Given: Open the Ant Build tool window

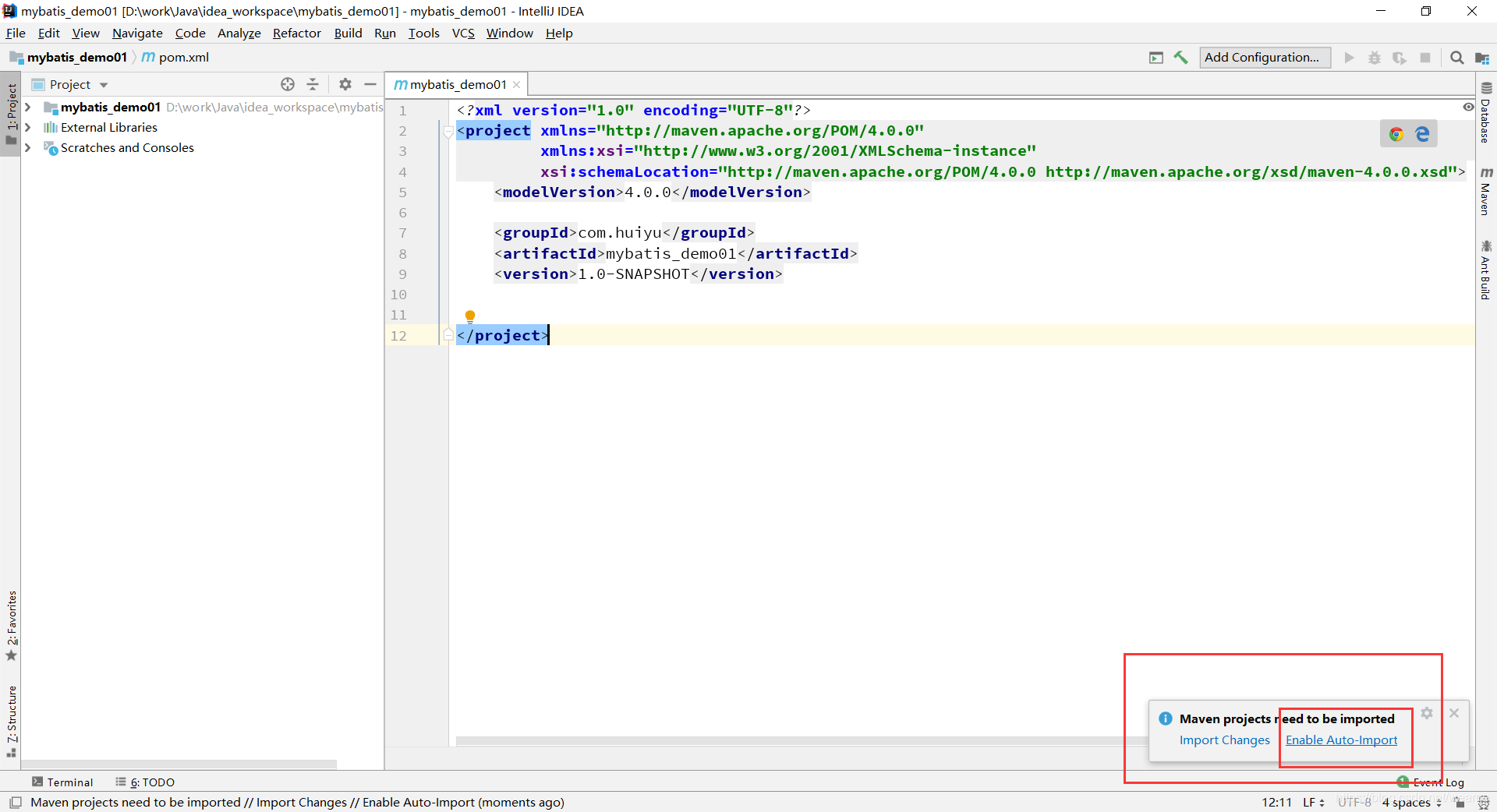Looking at the screenshot, I should click(x=1486, y=270).
